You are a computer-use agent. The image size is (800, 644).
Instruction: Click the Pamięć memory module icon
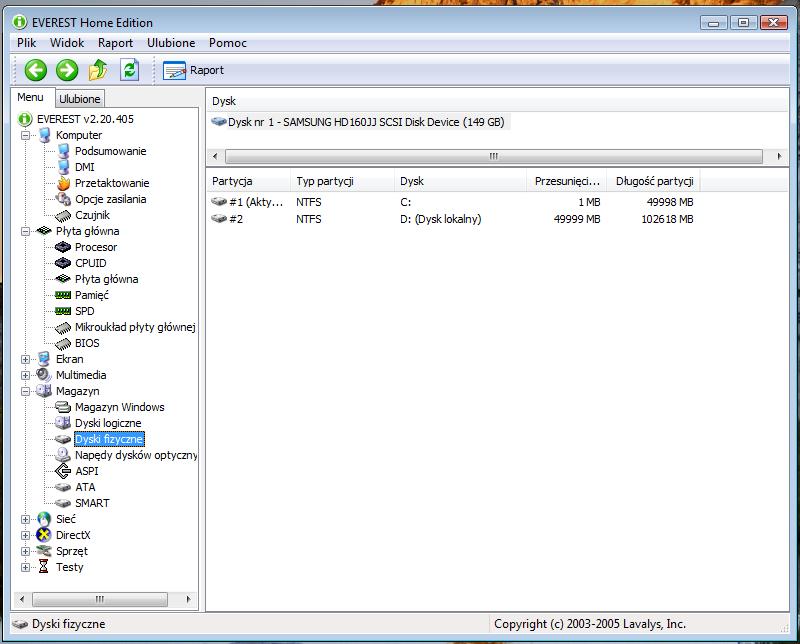tap(63, 295)
